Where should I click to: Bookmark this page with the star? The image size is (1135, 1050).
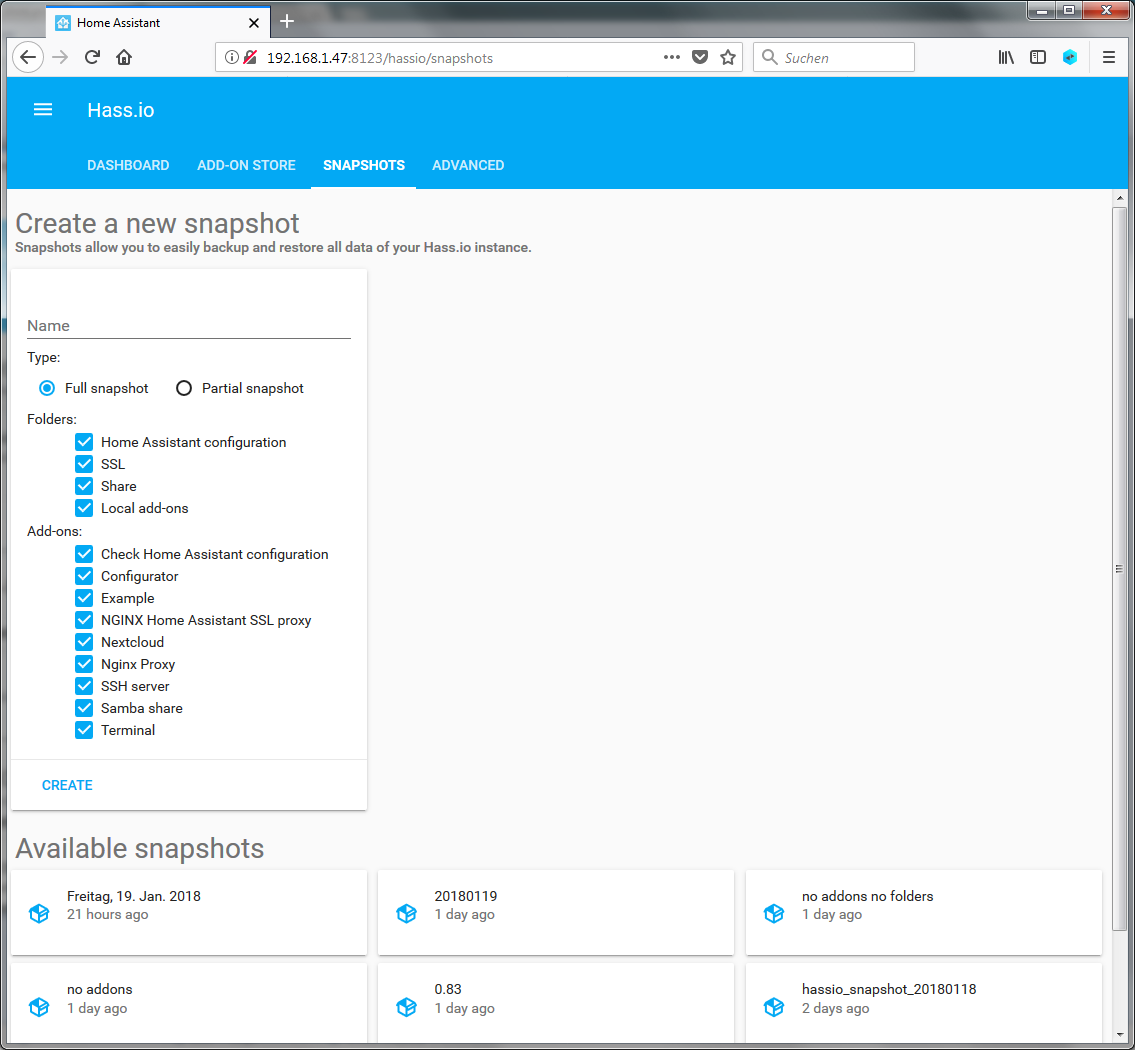coord(728,57)
